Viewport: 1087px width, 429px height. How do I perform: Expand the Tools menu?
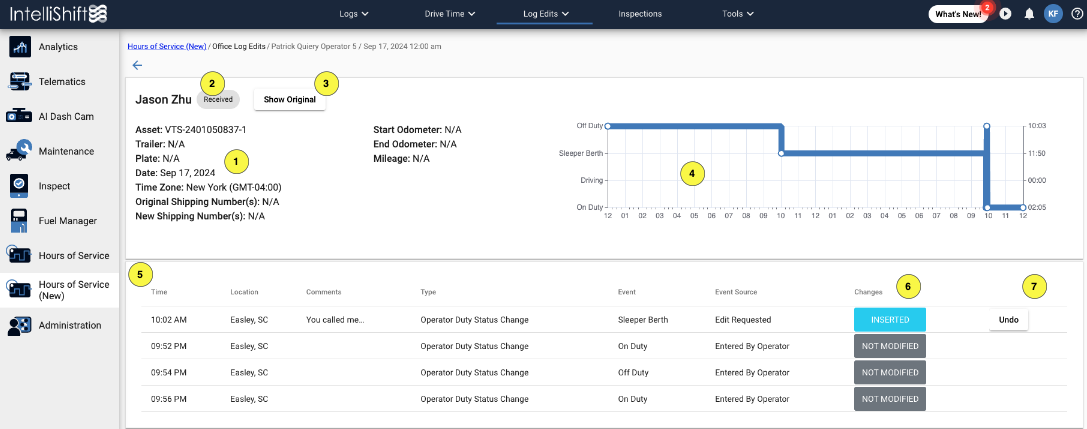click(738, 14)
